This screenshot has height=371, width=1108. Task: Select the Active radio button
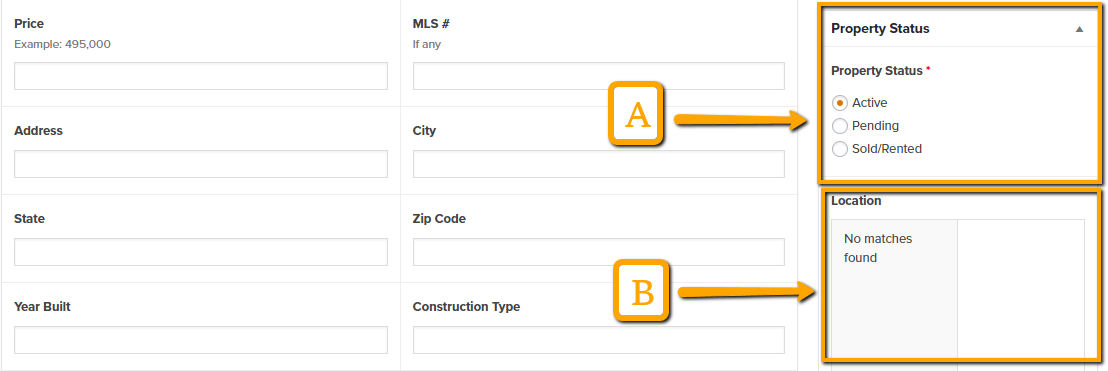click(x=839, y=103)
